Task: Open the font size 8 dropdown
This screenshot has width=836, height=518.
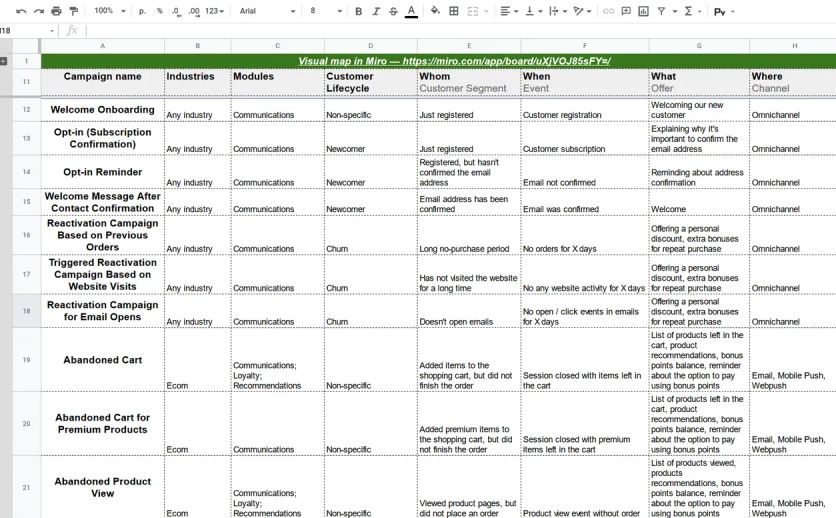Action: click(x=326, y=11)
